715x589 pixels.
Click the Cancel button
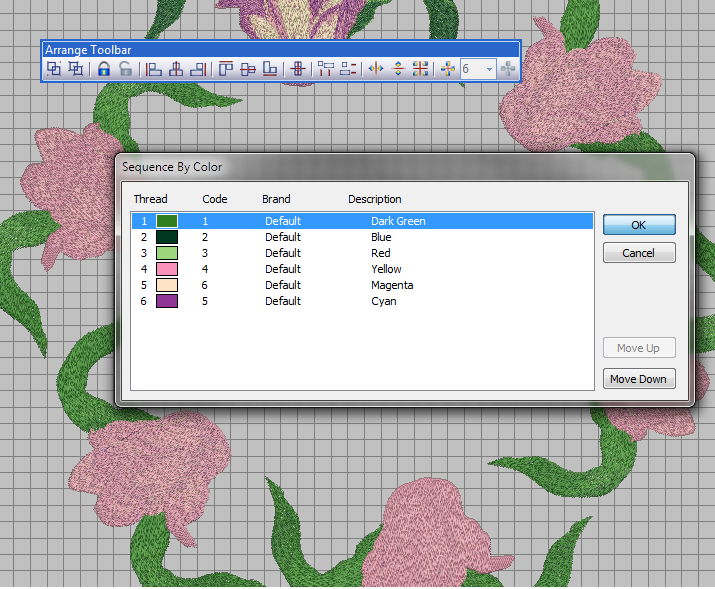click(x=639, y=253)
